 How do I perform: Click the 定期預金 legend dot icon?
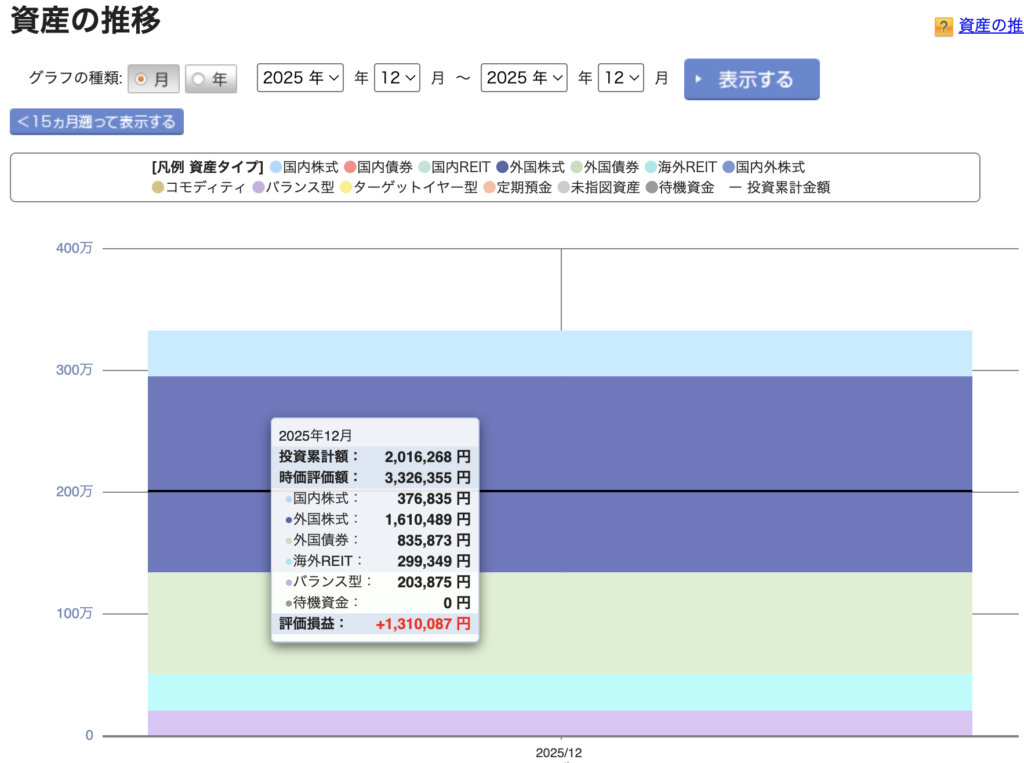coord(490,187)
